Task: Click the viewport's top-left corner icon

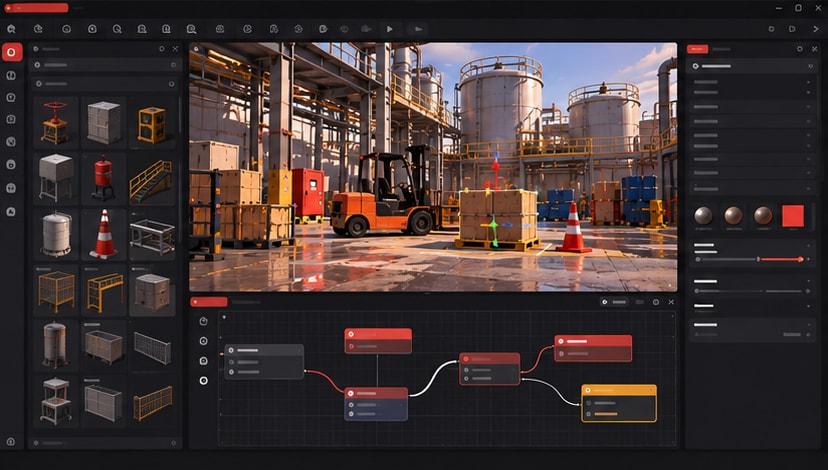Action: tap(196, 49)
